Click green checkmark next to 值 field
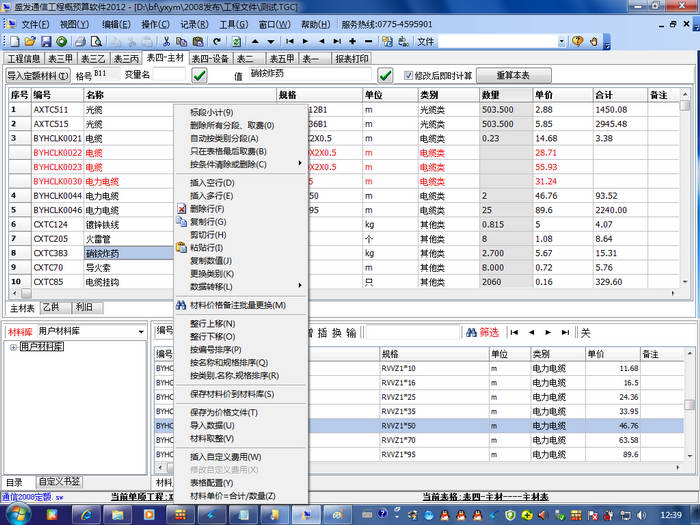 coord(385,75)
